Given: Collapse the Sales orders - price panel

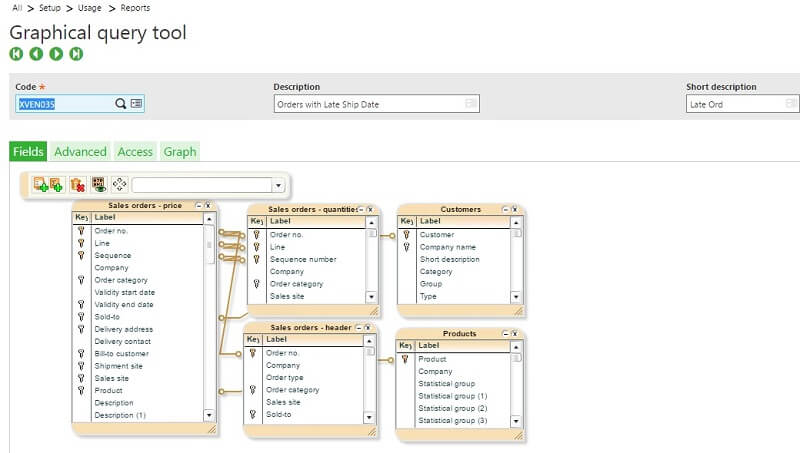Looking at the screenshot, I should pyautogui.click(x=199, y=206).
